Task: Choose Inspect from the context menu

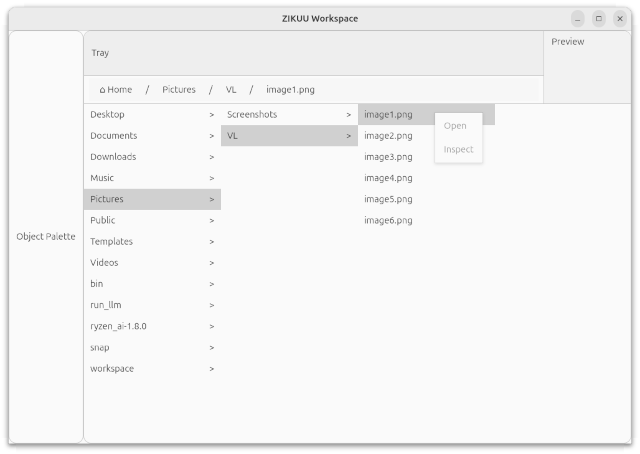Action: (x=458, y=149)
